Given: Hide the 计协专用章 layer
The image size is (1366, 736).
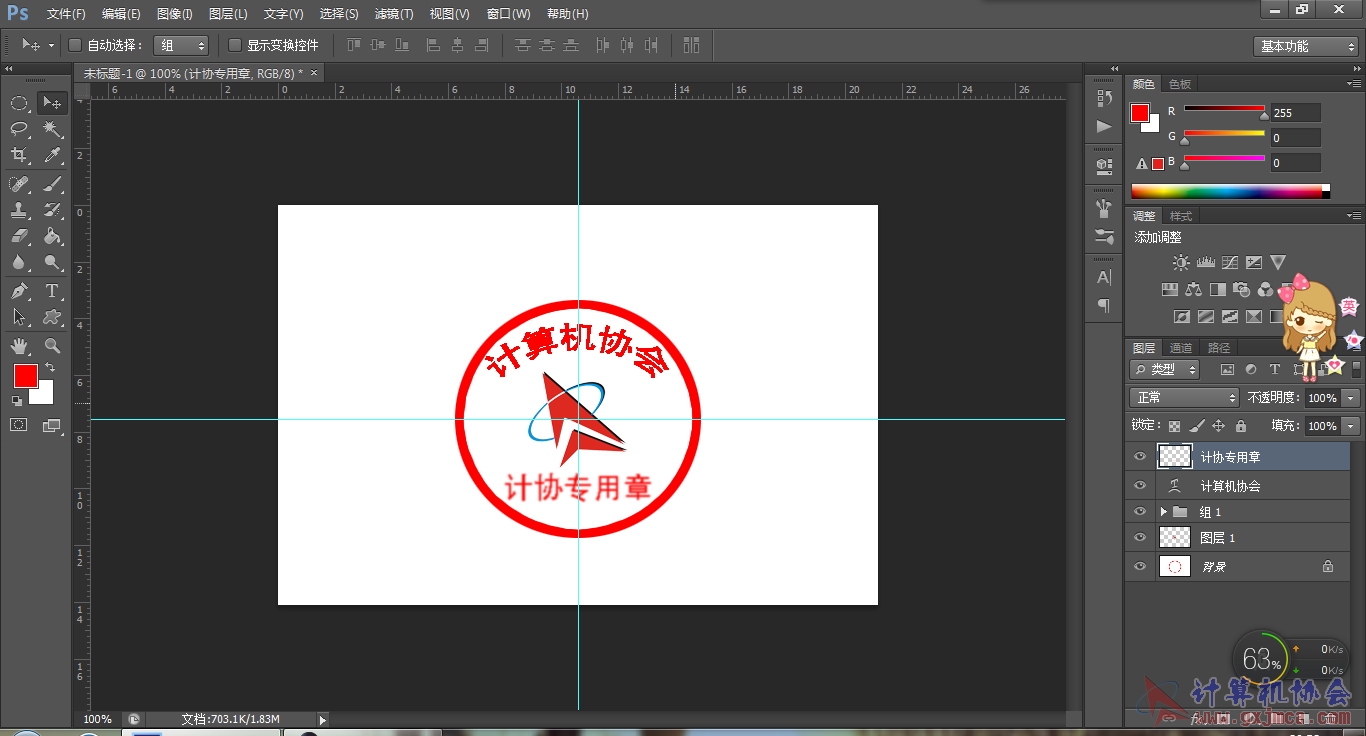Looking at the screenshot, I should [1139, 457].
